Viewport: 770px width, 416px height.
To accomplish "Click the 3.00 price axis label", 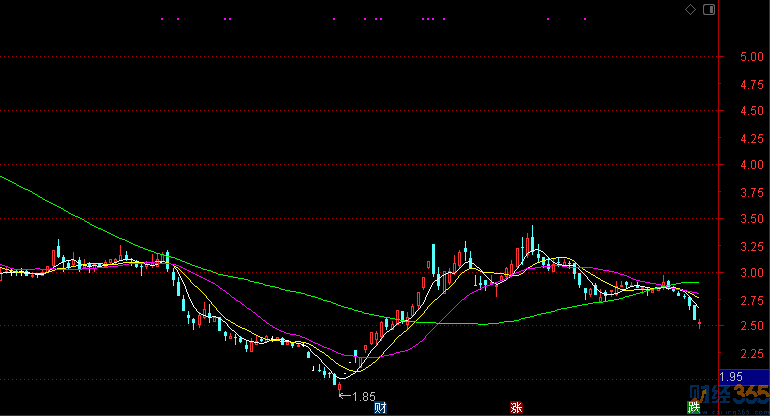I will coord(752,273).
